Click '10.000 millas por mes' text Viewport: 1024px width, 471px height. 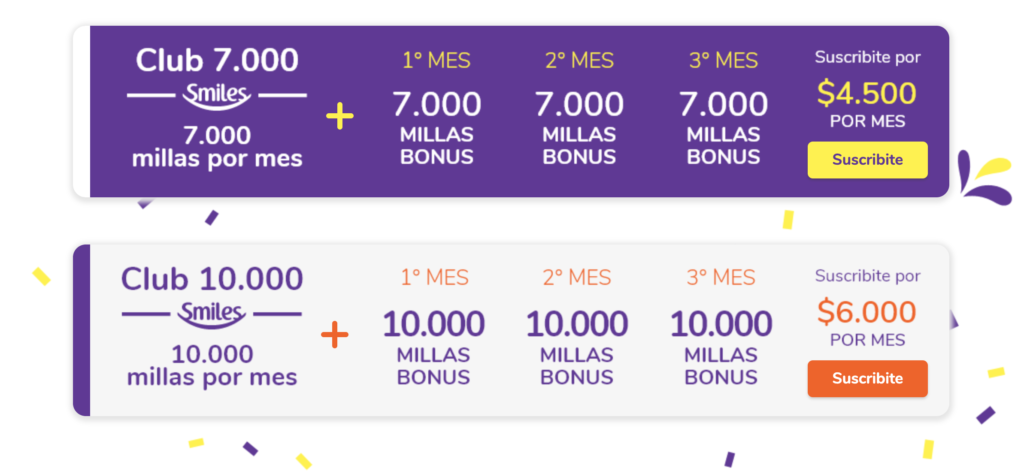tap(212, 366)
